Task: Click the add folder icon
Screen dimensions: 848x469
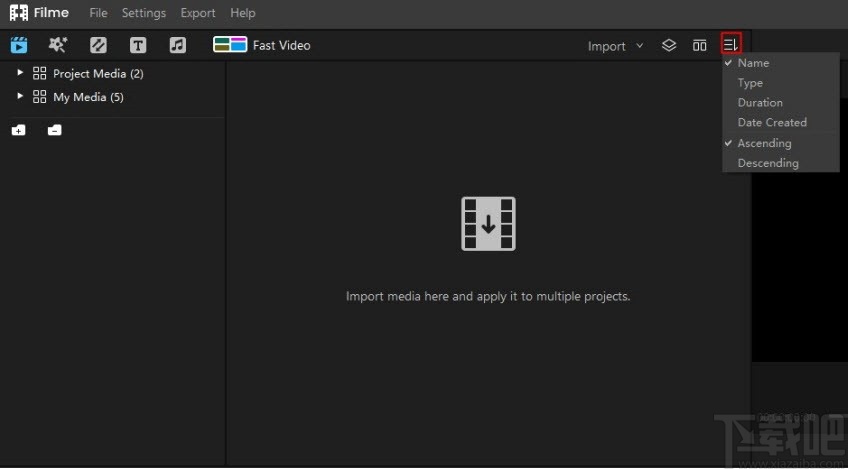Action: pyautogui.click(x=18, y=130)
